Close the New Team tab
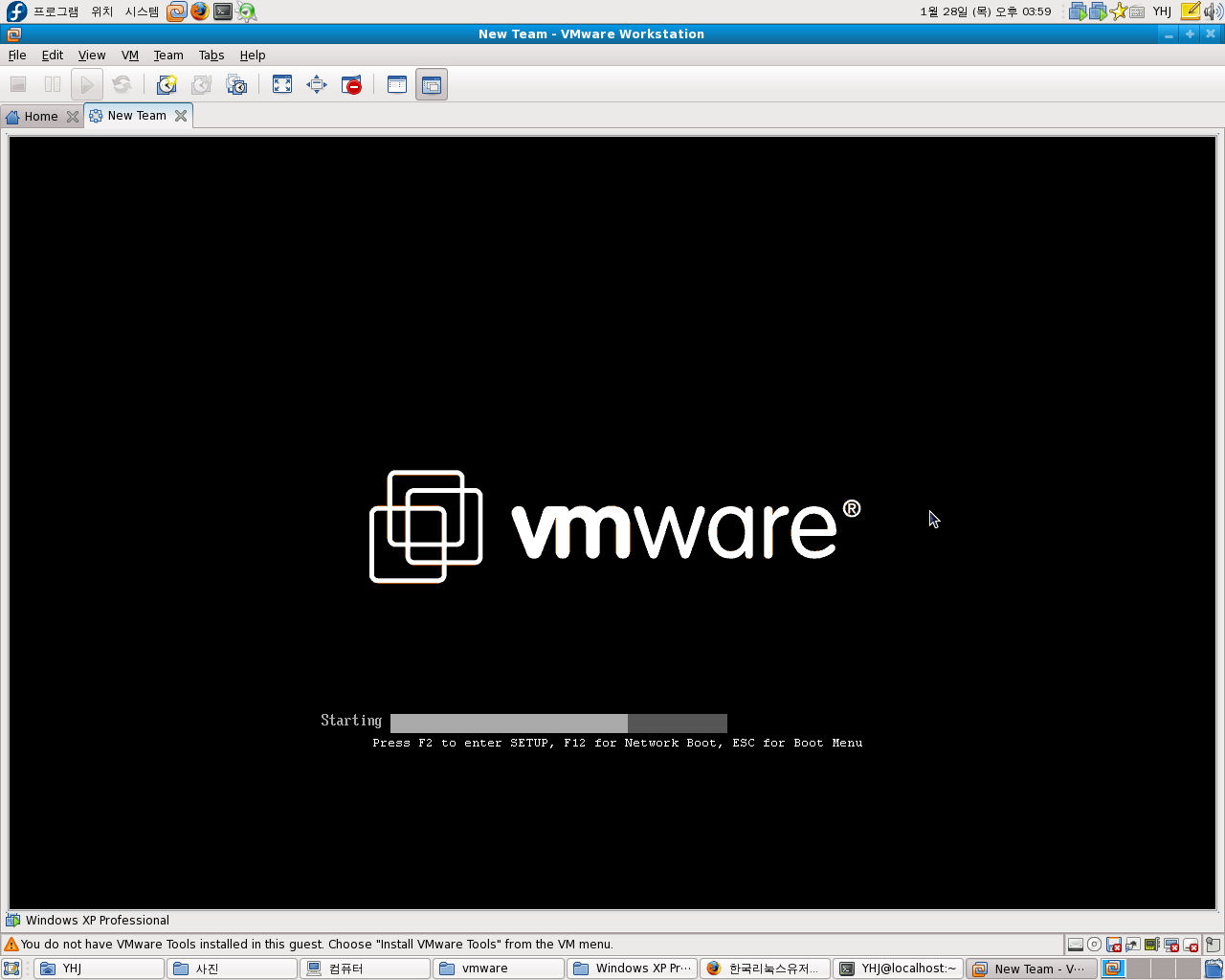Screen dimensions: 1225x980 coord(181,116)
